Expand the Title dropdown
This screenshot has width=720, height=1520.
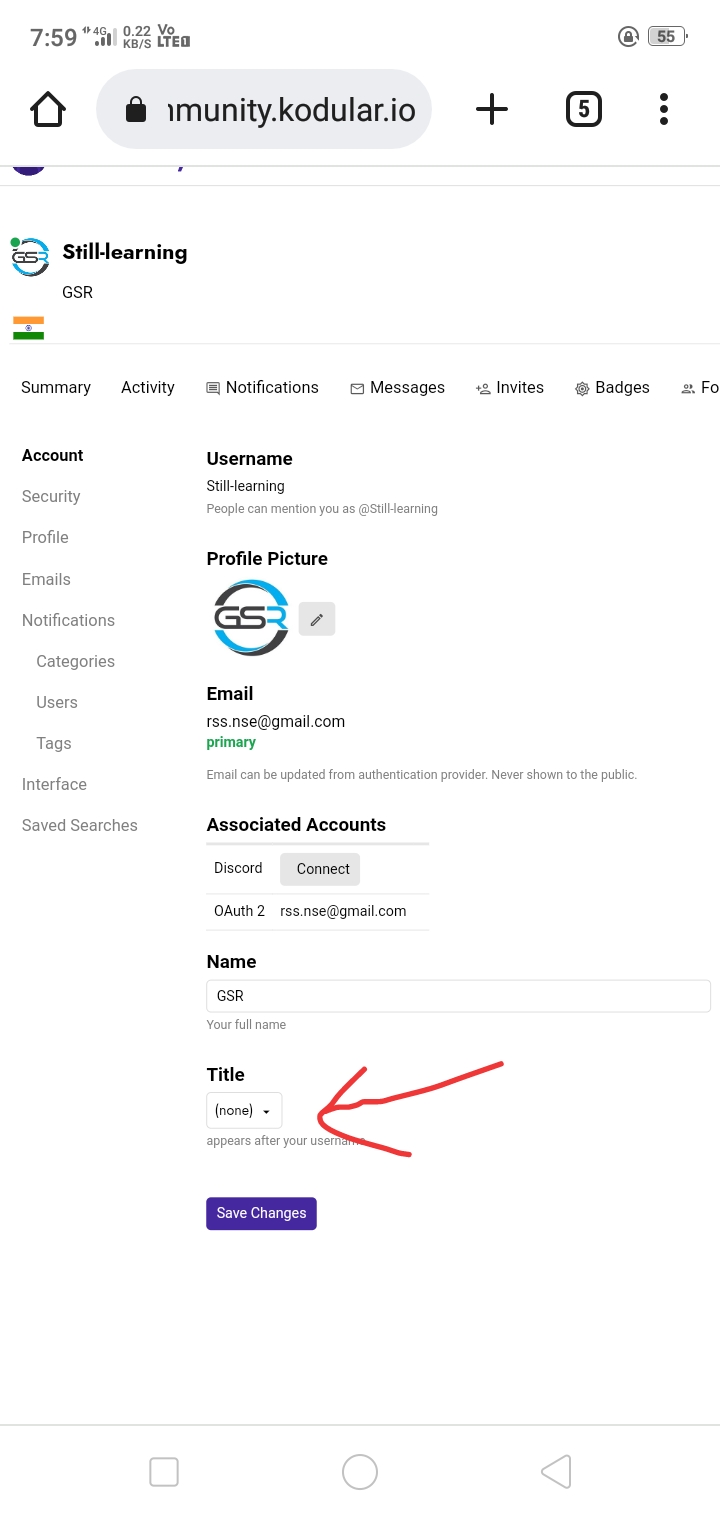tap(244, 1110)
